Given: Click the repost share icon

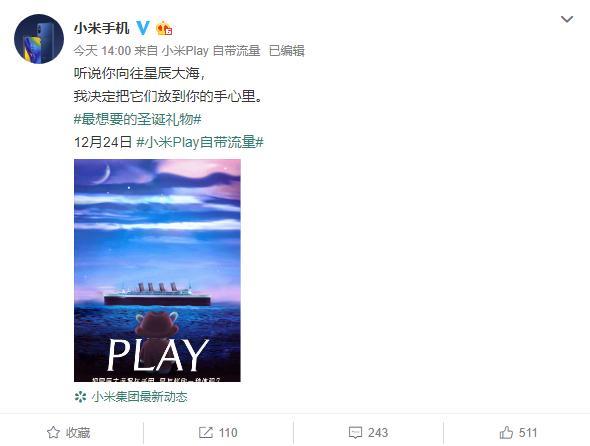Looking at the screenshot, I should pos(206,432).
